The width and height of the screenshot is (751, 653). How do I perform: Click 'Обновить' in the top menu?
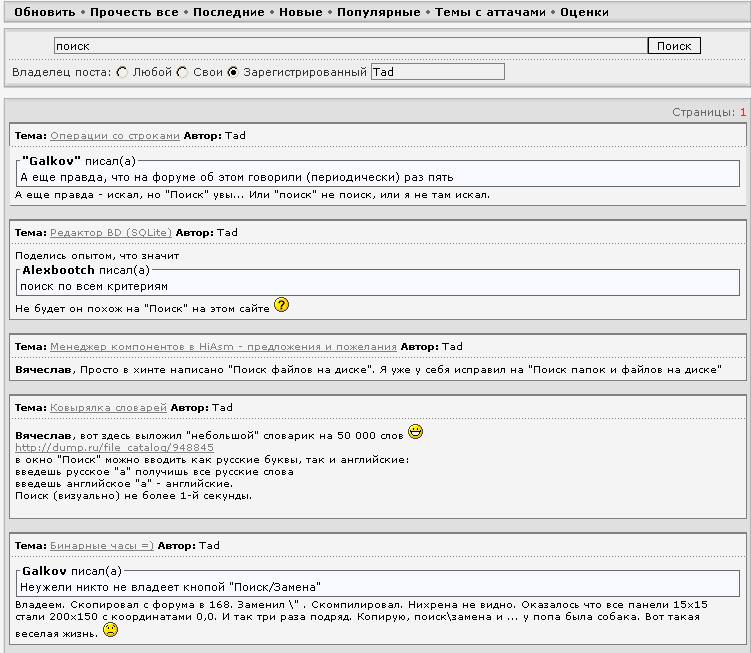(44, 12)
